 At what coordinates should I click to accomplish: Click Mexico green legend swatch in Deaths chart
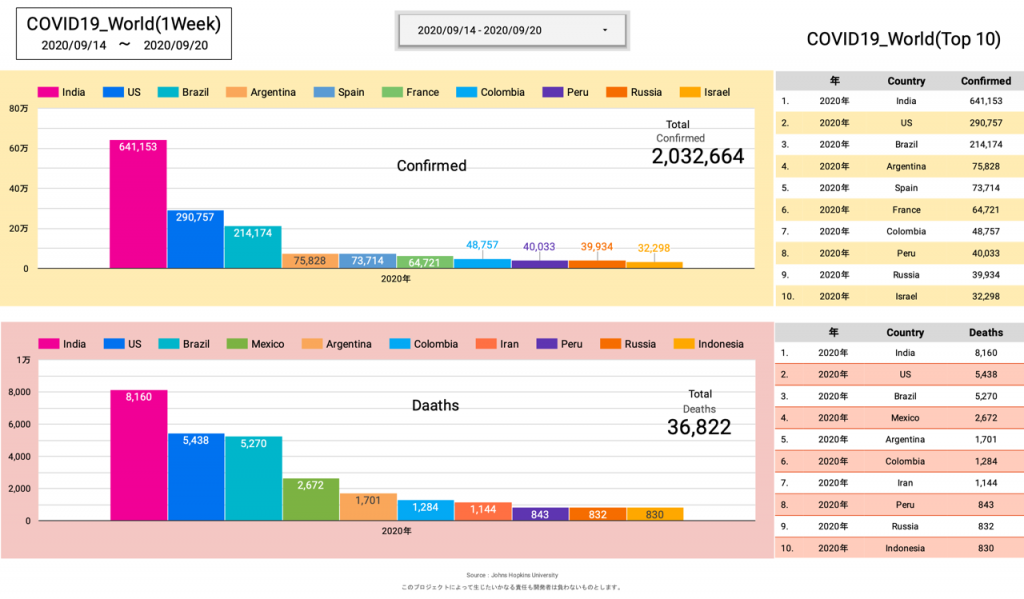(238, 344)
